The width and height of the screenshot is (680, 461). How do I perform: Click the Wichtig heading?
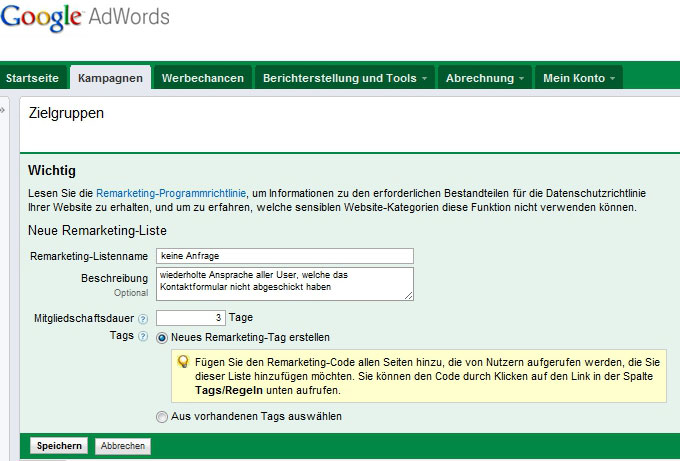52,170
